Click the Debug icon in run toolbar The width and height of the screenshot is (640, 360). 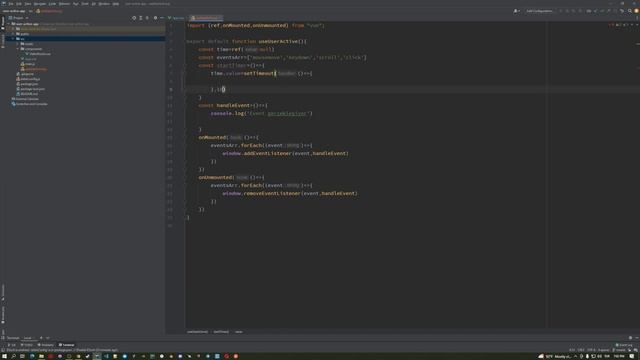567,11
